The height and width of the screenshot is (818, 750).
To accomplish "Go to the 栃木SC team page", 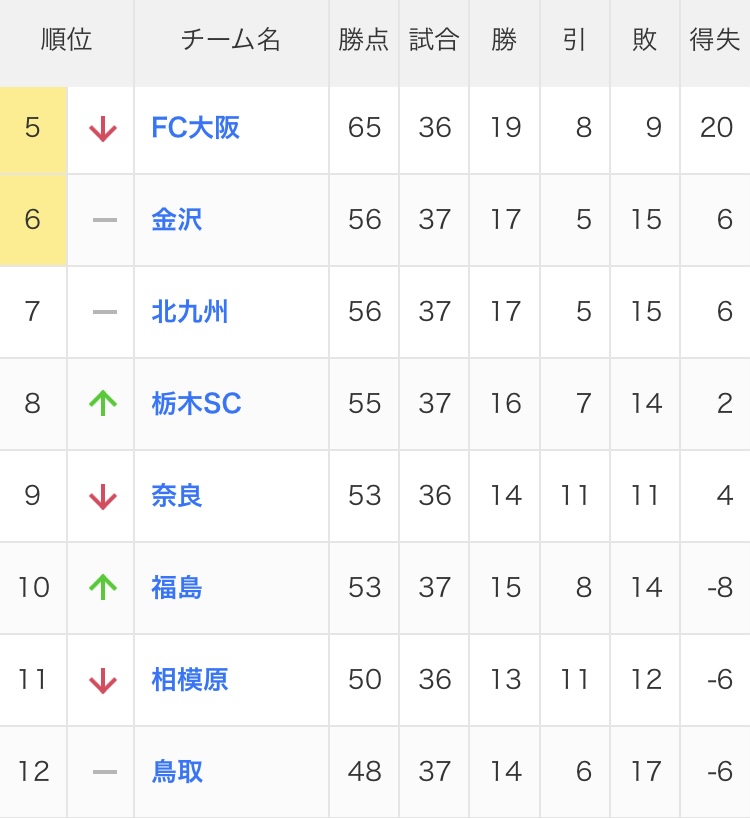I will point(196,404).
